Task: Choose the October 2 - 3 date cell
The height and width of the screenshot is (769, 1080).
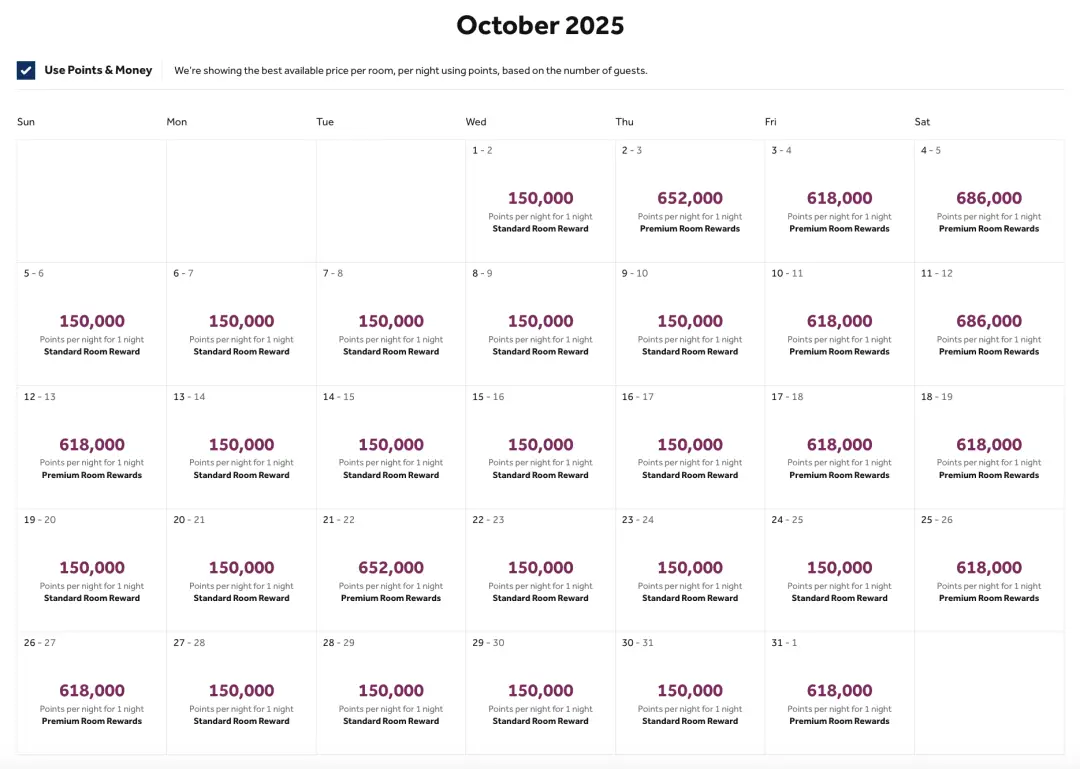Action: click(x=690, y=201)
